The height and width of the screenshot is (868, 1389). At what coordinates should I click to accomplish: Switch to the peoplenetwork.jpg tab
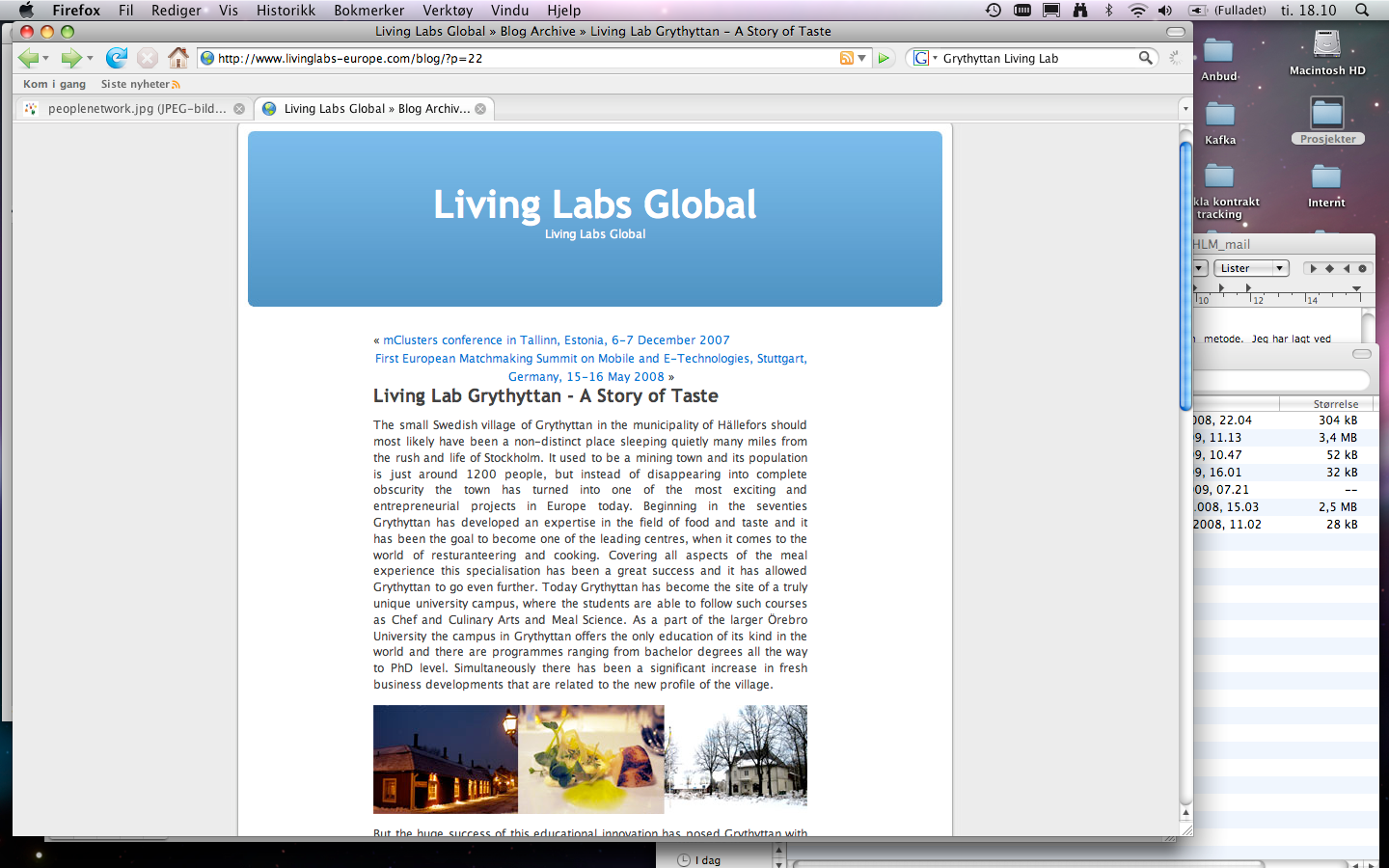pyautogui.click(x=134, y=109)
